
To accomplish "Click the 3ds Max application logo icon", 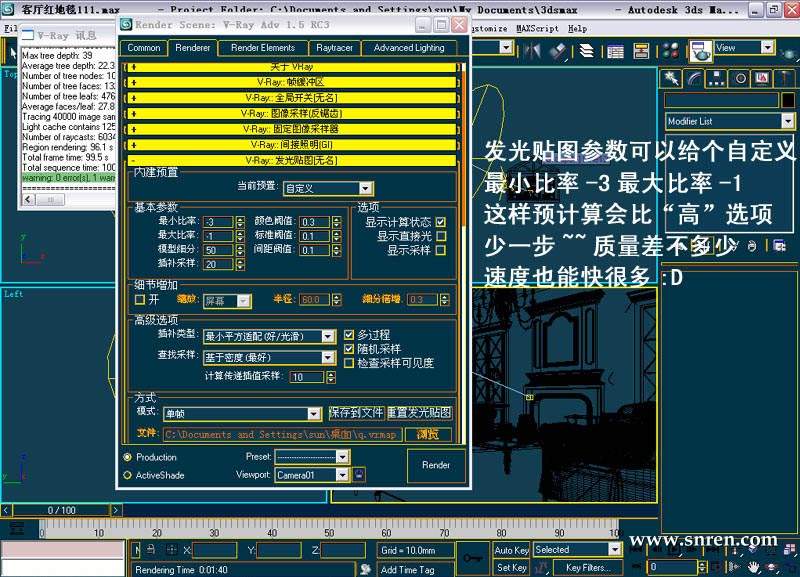I will click(x=8, y=9).
